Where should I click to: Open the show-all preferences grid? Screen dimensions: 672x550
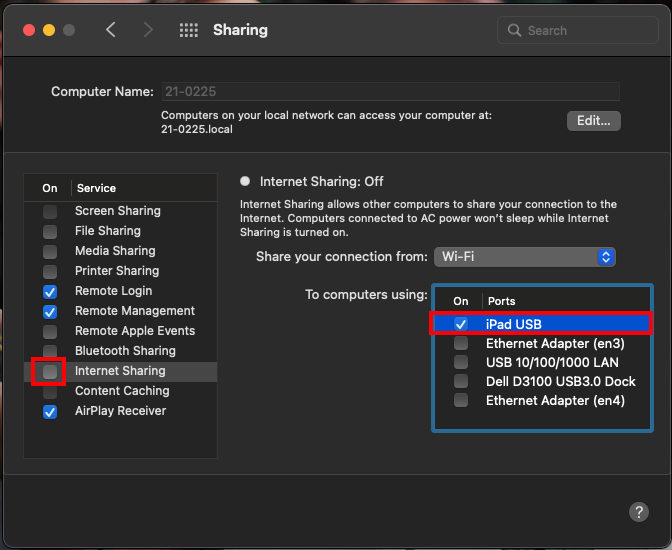(188, 30)
